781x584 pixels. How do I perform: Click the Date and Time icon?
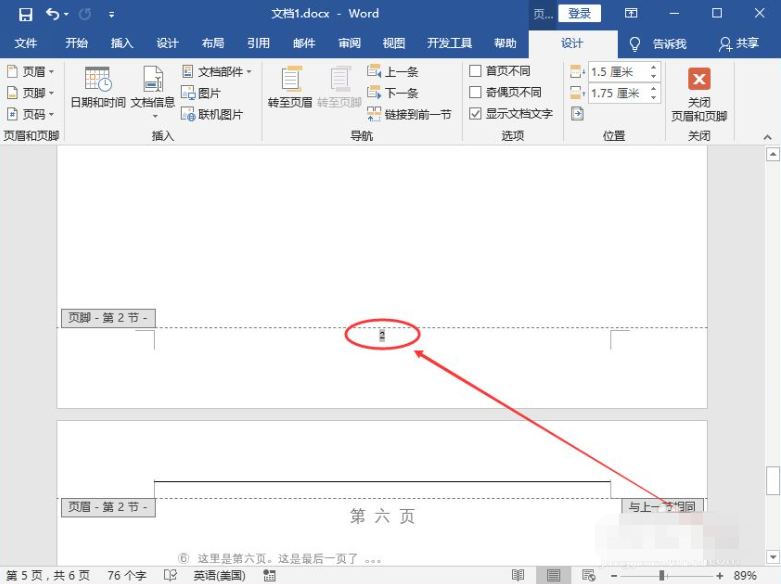point(98,81)
